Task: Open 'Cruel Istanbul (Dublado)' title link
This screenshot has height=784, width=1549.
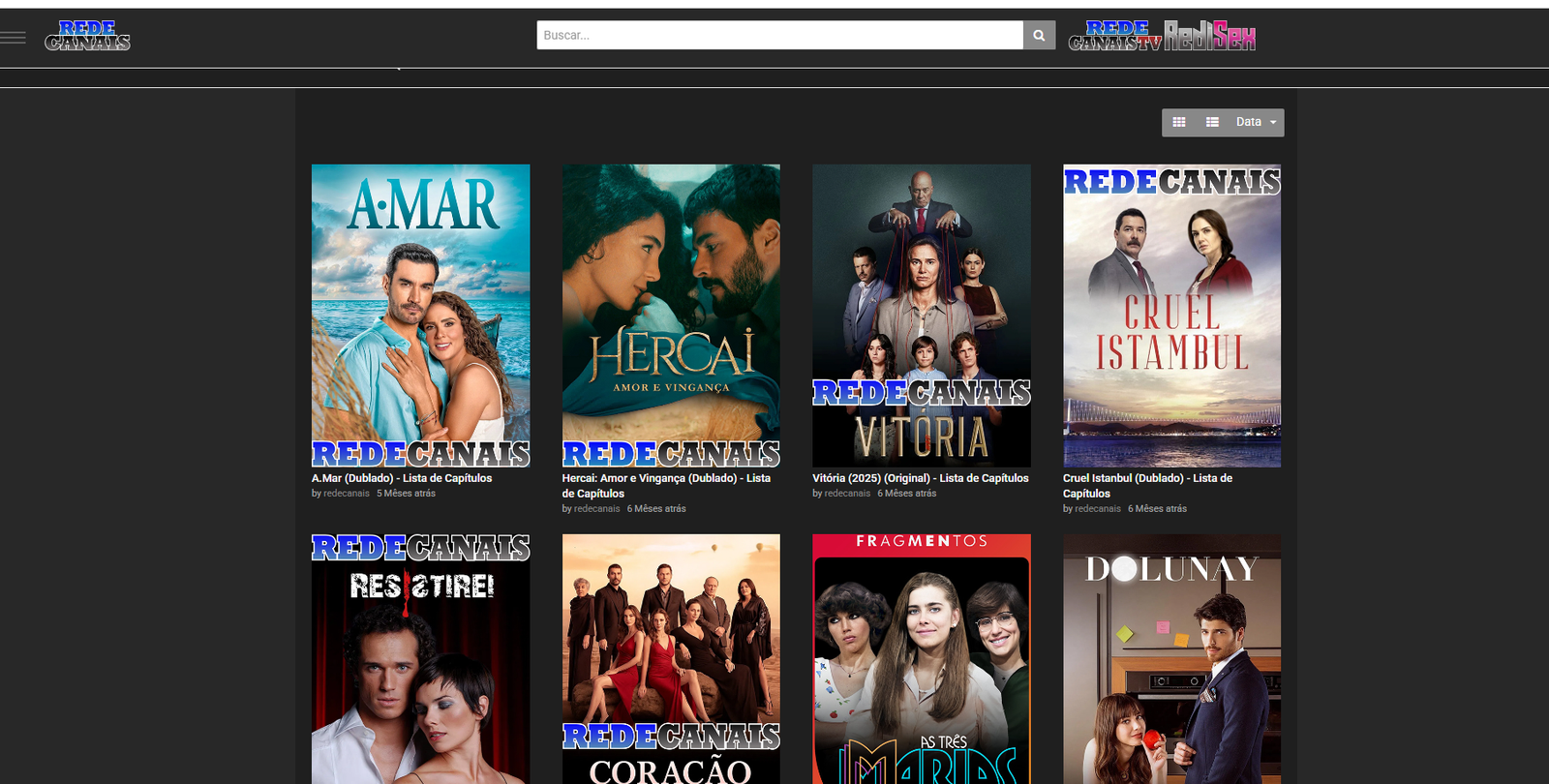Action: pyautogui.click(x=1148, y=486)
